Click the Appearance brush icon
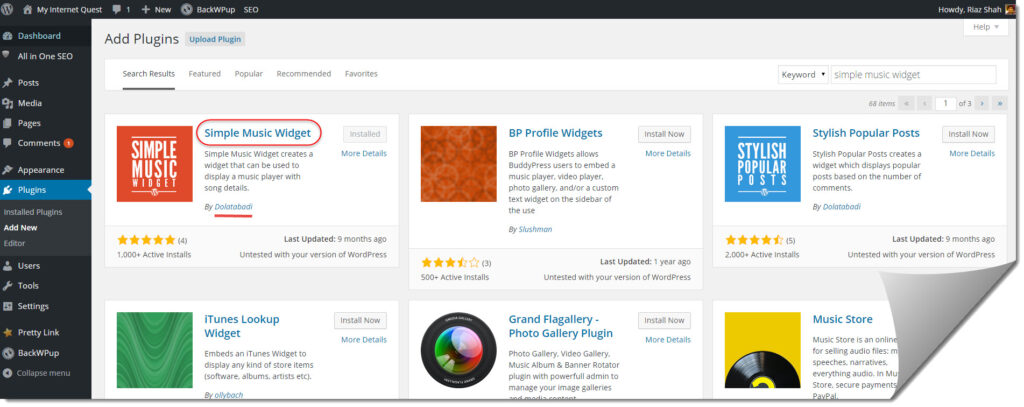This screenshot has height=407, width=1024. click(7, 170)
